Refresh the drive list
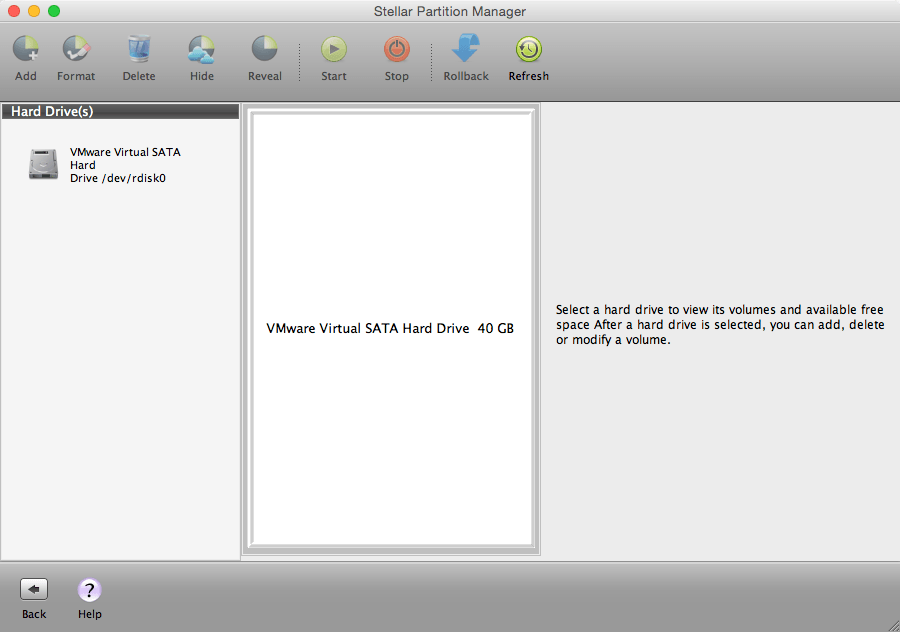Viewport: 900px width, 632px height. click(529, 49)
